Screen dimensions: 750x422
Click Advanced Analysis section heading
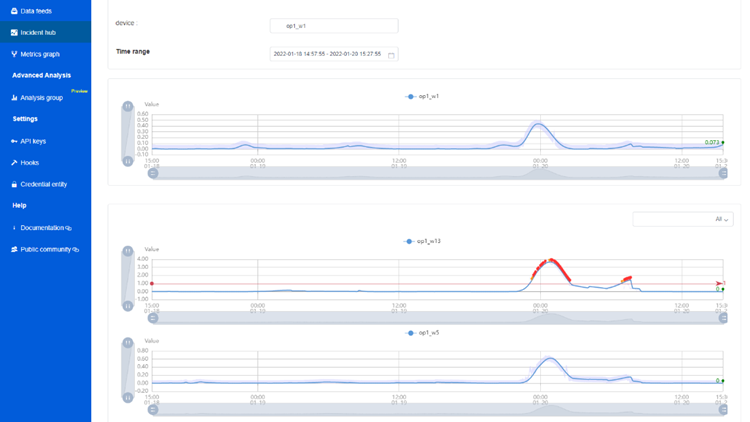42,75
